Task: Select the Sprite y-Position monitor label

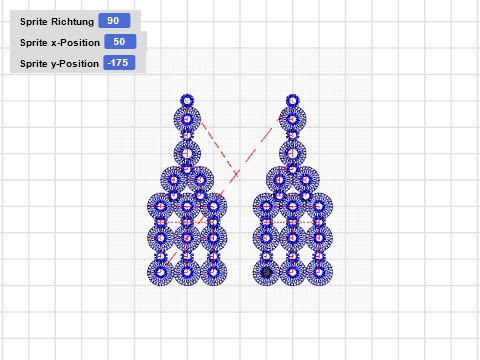Action: (59, 64)
